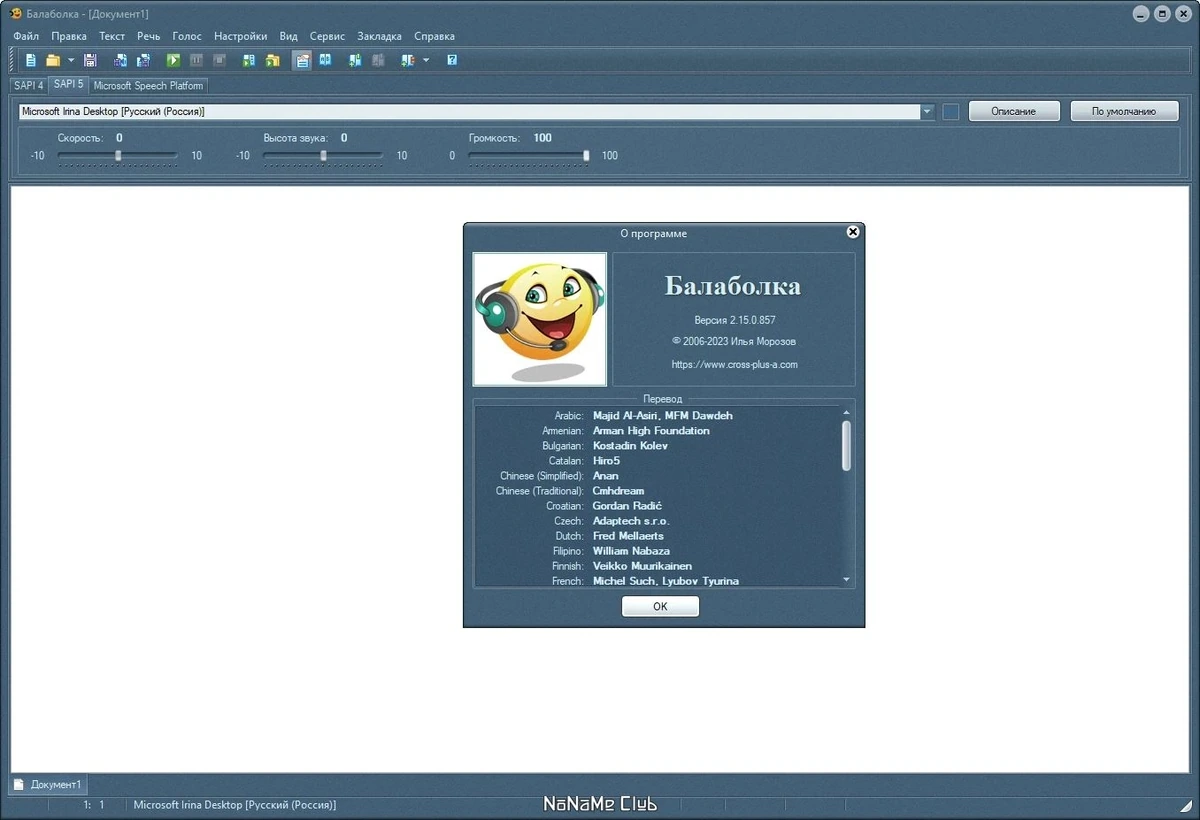Open the Справка menu

[x=434, y=36]
